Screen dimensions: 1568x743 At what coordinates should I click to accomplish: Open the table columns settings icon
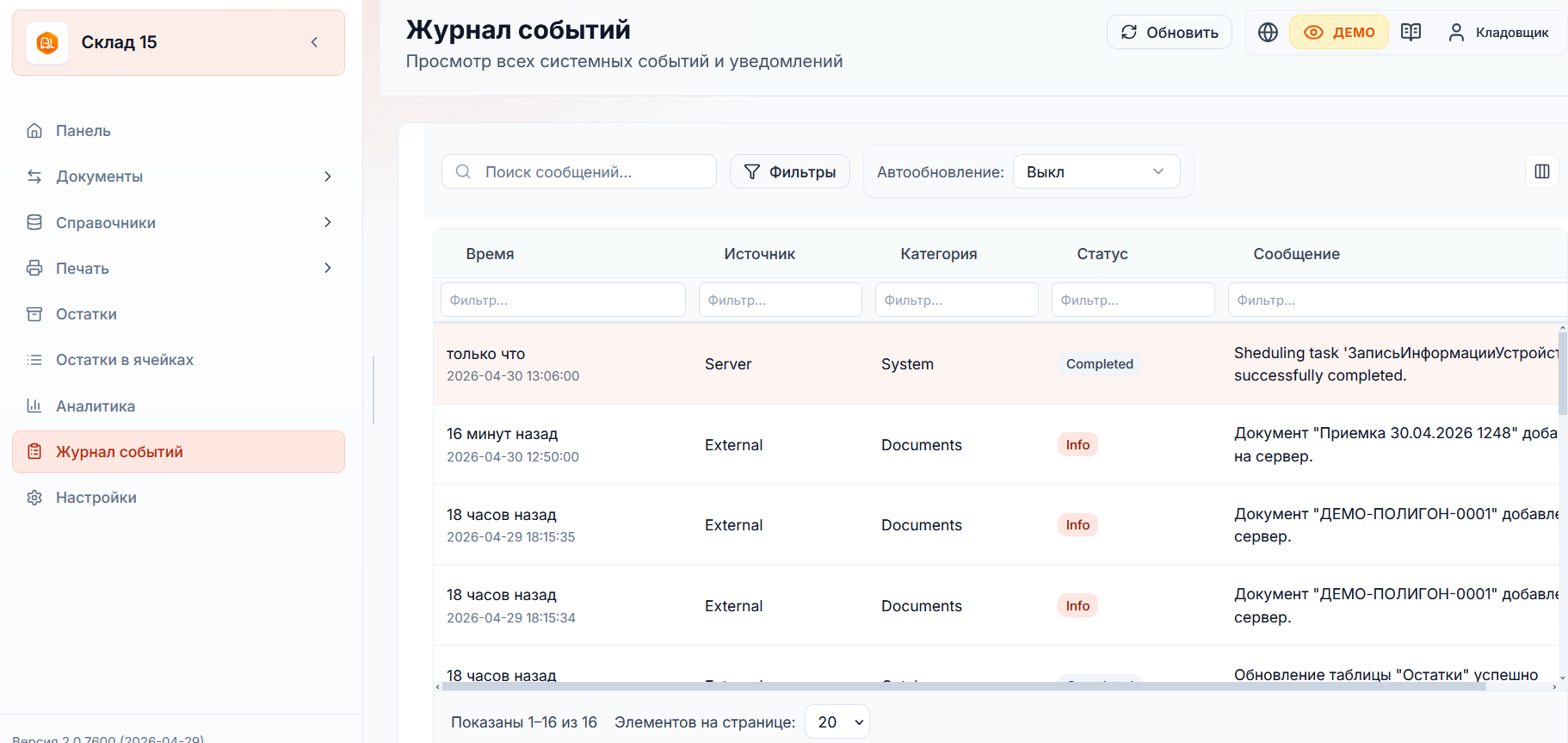tap(1542, 171)
